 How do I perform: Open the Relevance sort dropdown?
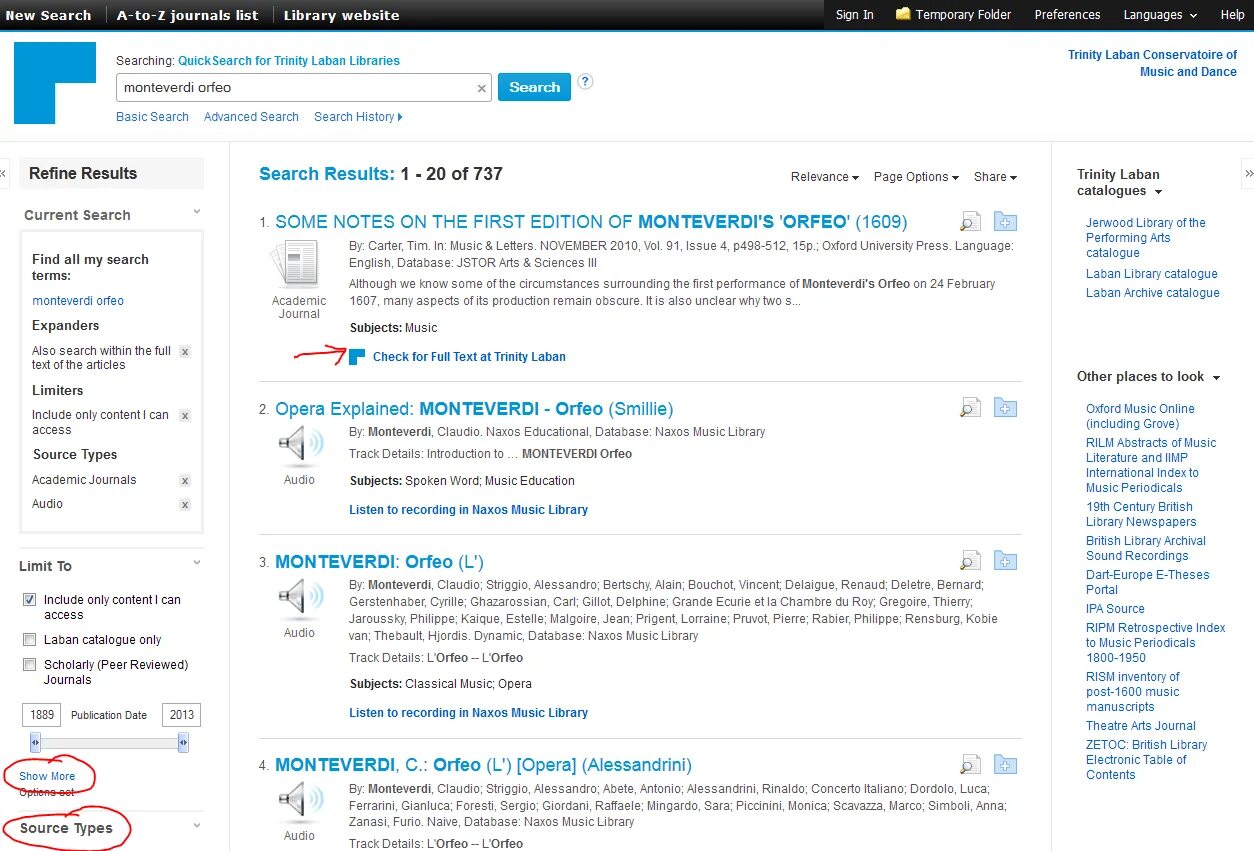point(825,177)
